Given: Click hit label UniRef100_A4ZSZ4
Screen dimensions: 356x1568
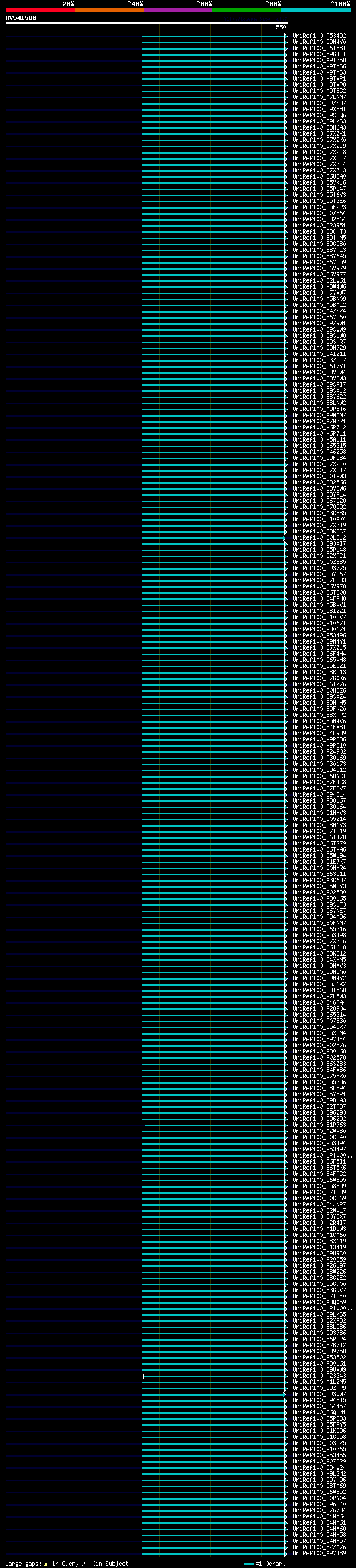Looking at the screenshot, I should 319,311.
